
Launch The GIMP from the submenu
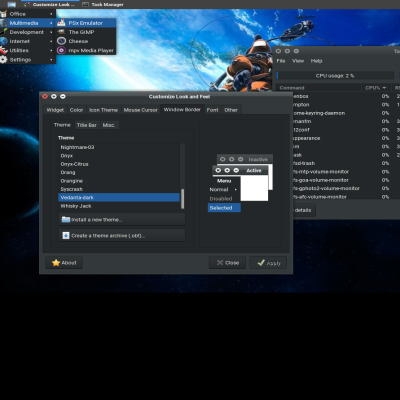(x=86, y=32)
